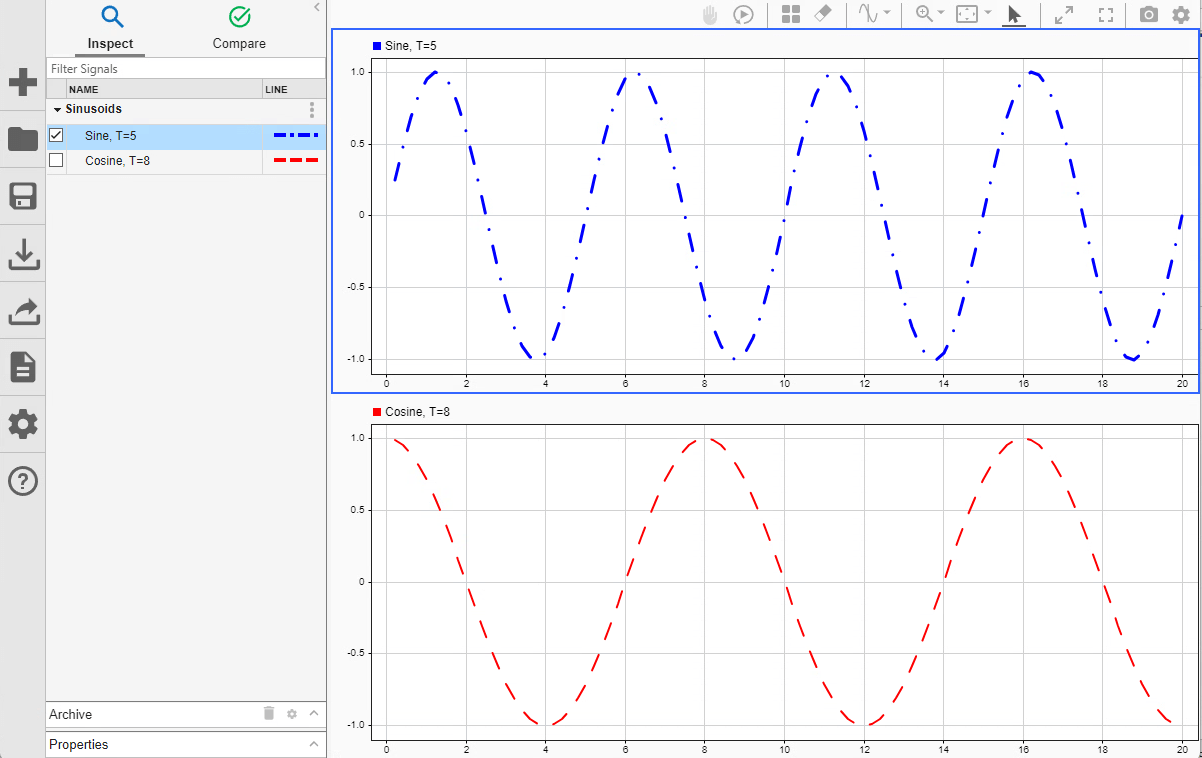Click the Filter Signals input field
This screenshot has width=1202, height=758.
point(186,69)
